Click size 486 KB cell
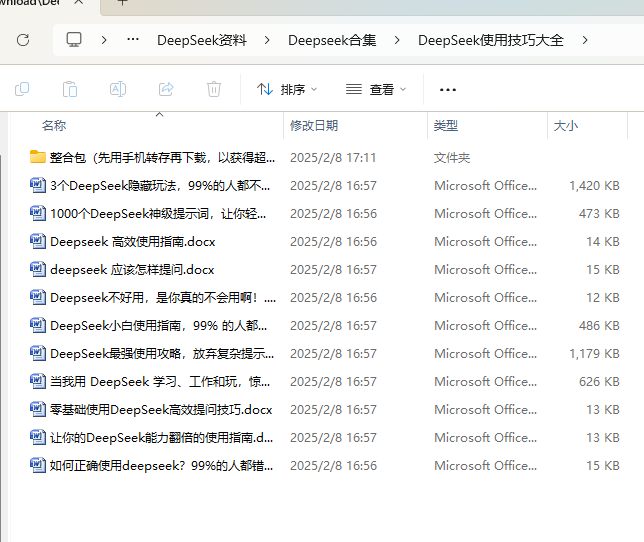 pyautogui.click(x=599, y=326)
